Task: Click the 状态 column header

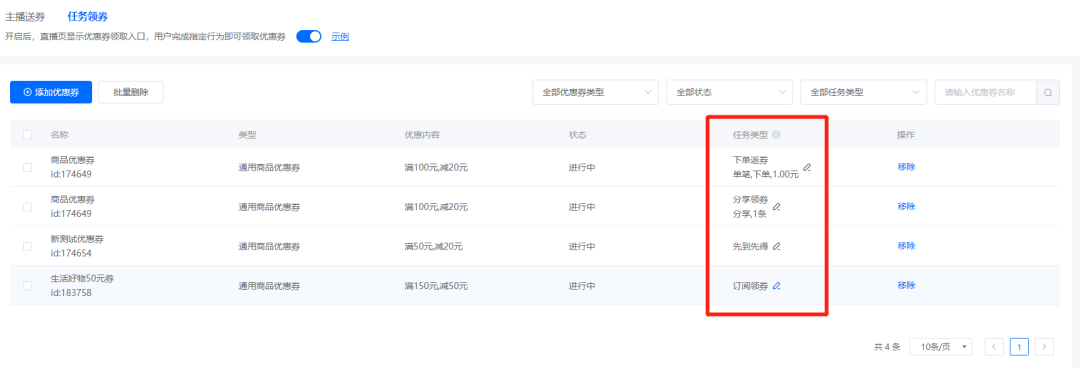Action: pos(577,135)
